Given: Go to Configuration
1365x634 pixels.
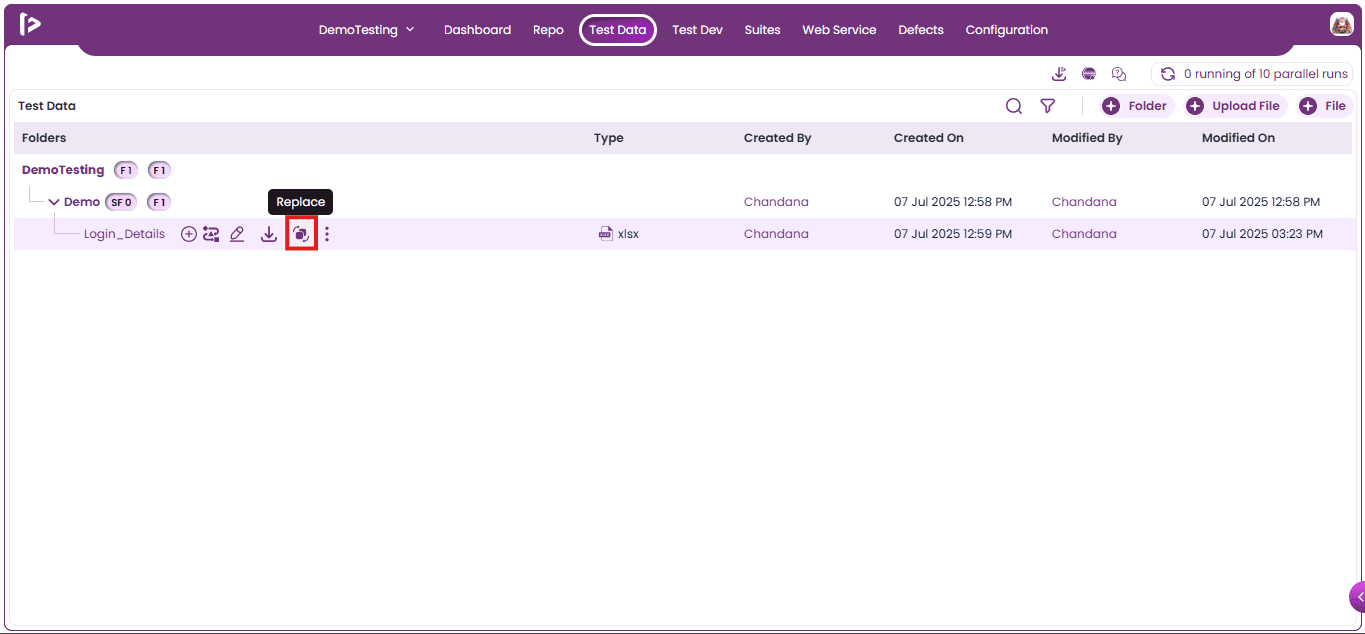Looking at the screenshot, I should tap(1007, 30).
